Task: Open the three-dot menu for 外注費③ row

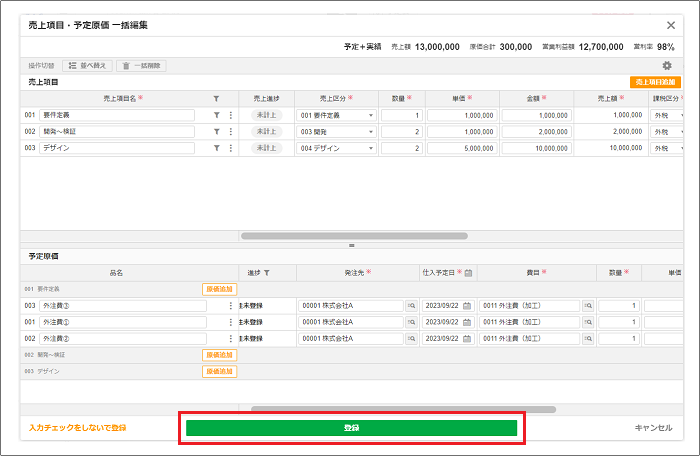Action: click(x=230, y=305)
